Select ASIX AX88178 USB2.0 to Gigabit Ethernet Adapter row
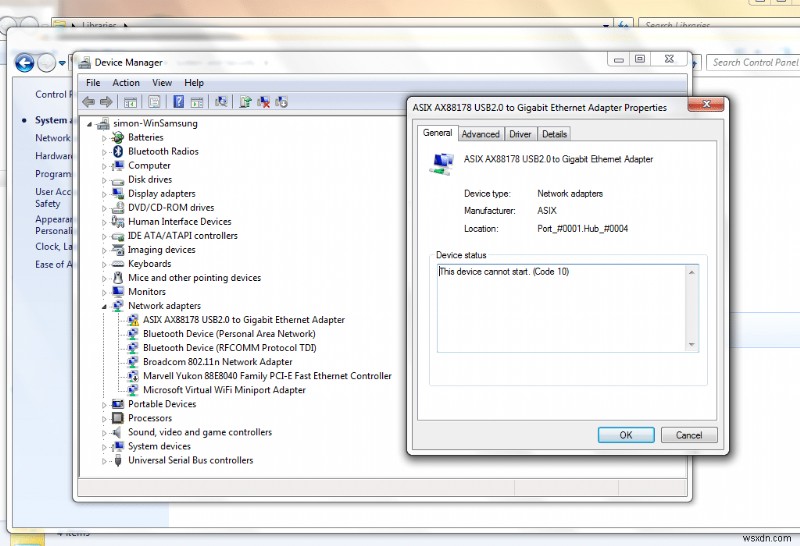Viewport: 800px width, 546px height. [243, 320]
